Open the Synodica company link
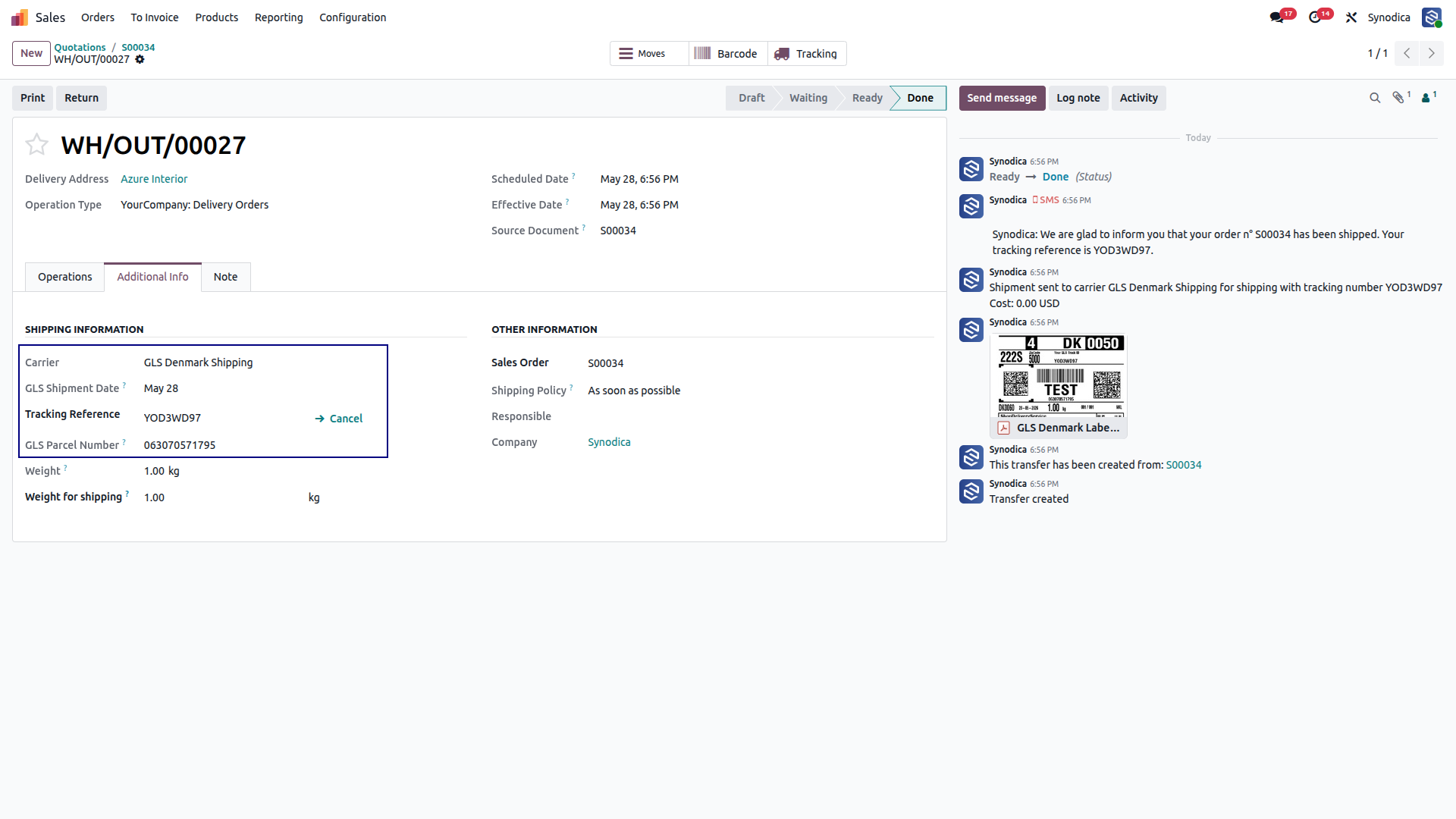Screen dimensions: 1456x819 [609, 442]
